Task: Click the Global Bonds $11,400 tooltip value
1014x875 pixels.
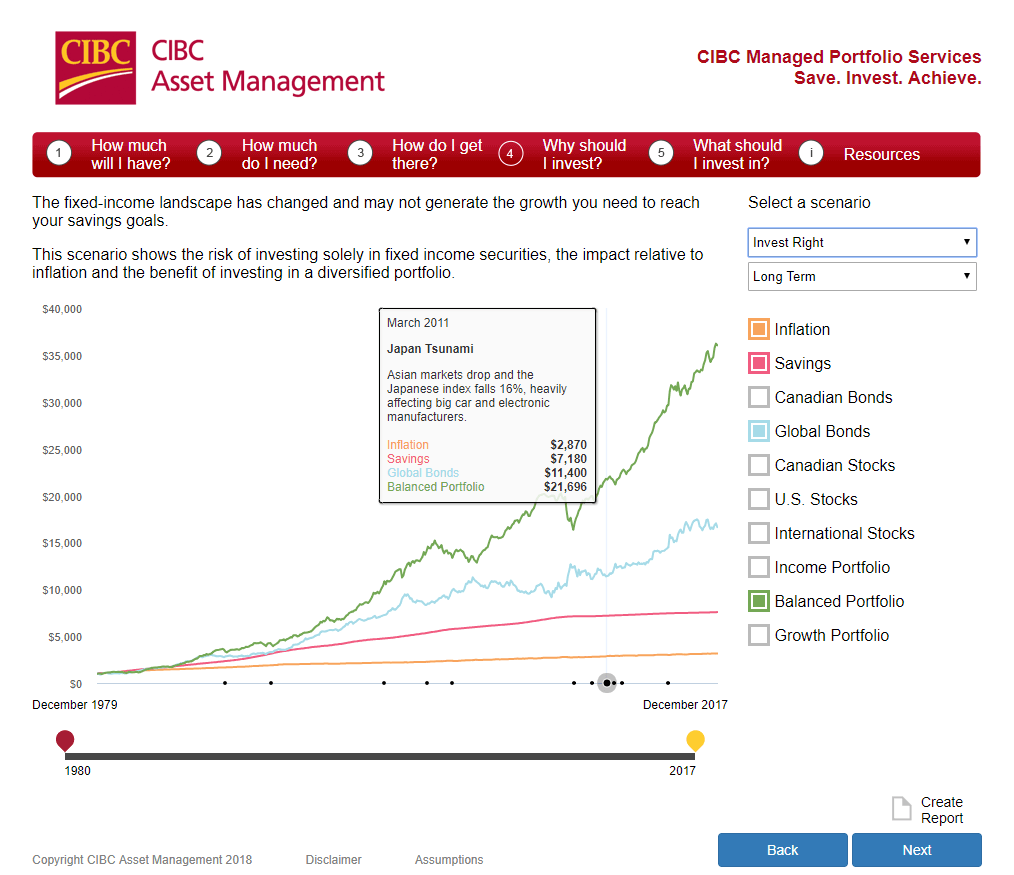Action: point(565,473)
